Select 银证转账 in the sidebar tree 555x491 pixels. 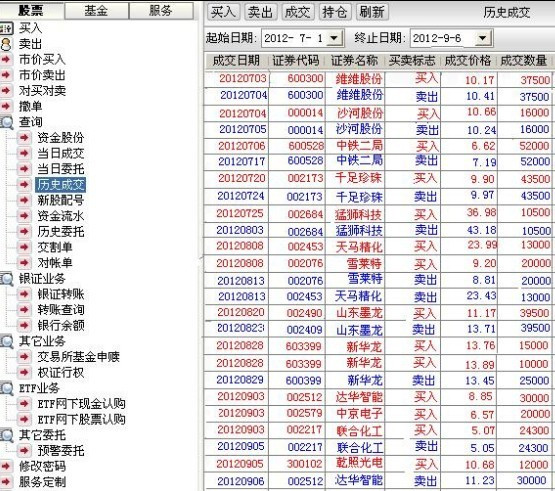tap(61, 294)
